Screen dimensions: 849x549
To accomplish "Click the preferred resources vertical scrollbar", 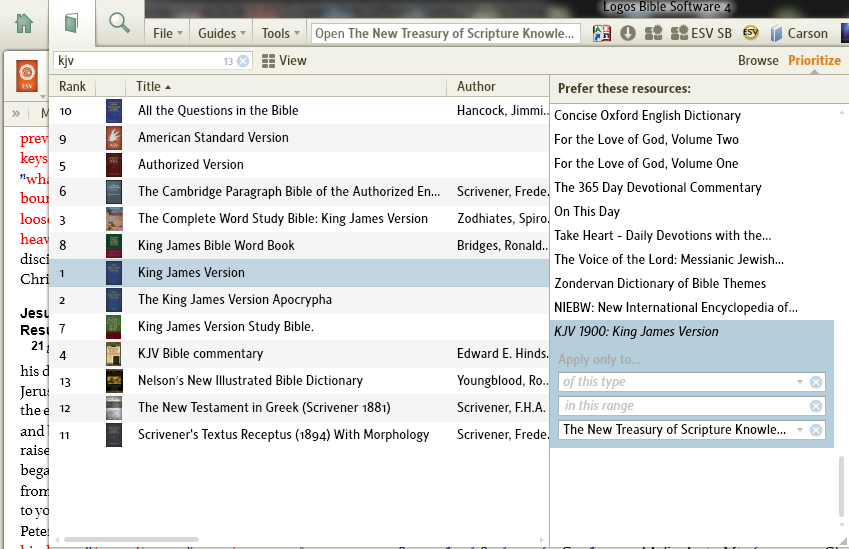I will (841, 486).
